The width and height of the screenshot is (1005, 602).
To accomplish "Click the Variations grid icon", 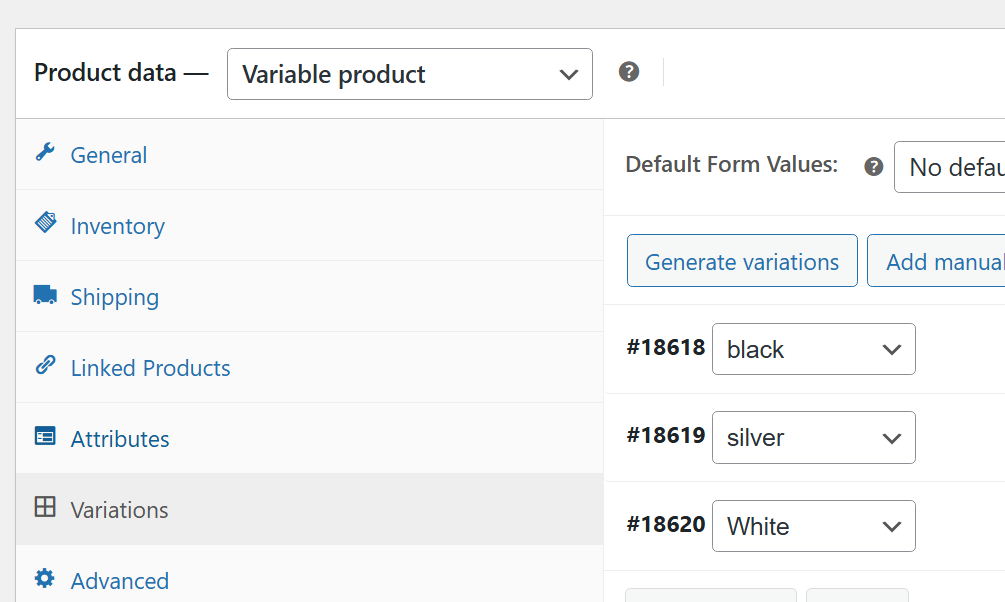I will 45,507.
